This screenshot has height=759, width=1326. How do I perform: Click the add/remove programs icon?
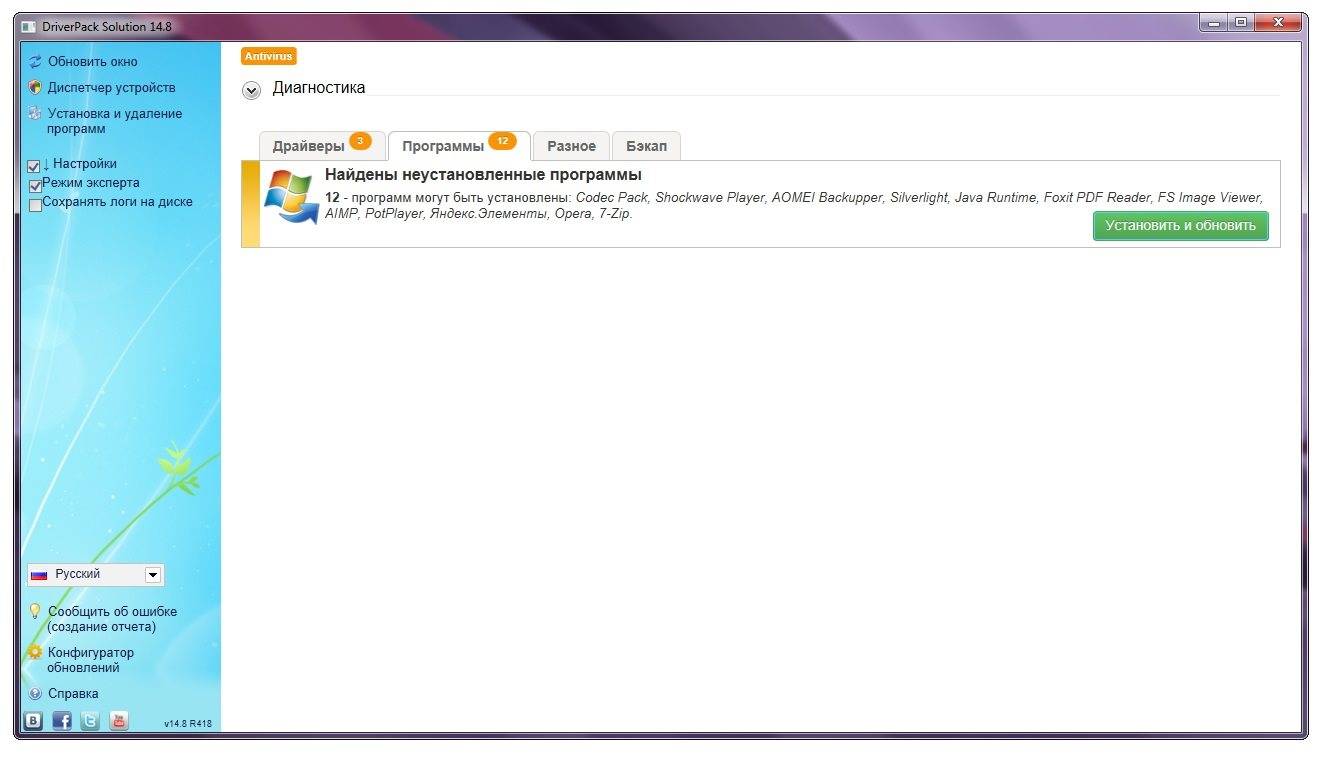pos(35,114)
